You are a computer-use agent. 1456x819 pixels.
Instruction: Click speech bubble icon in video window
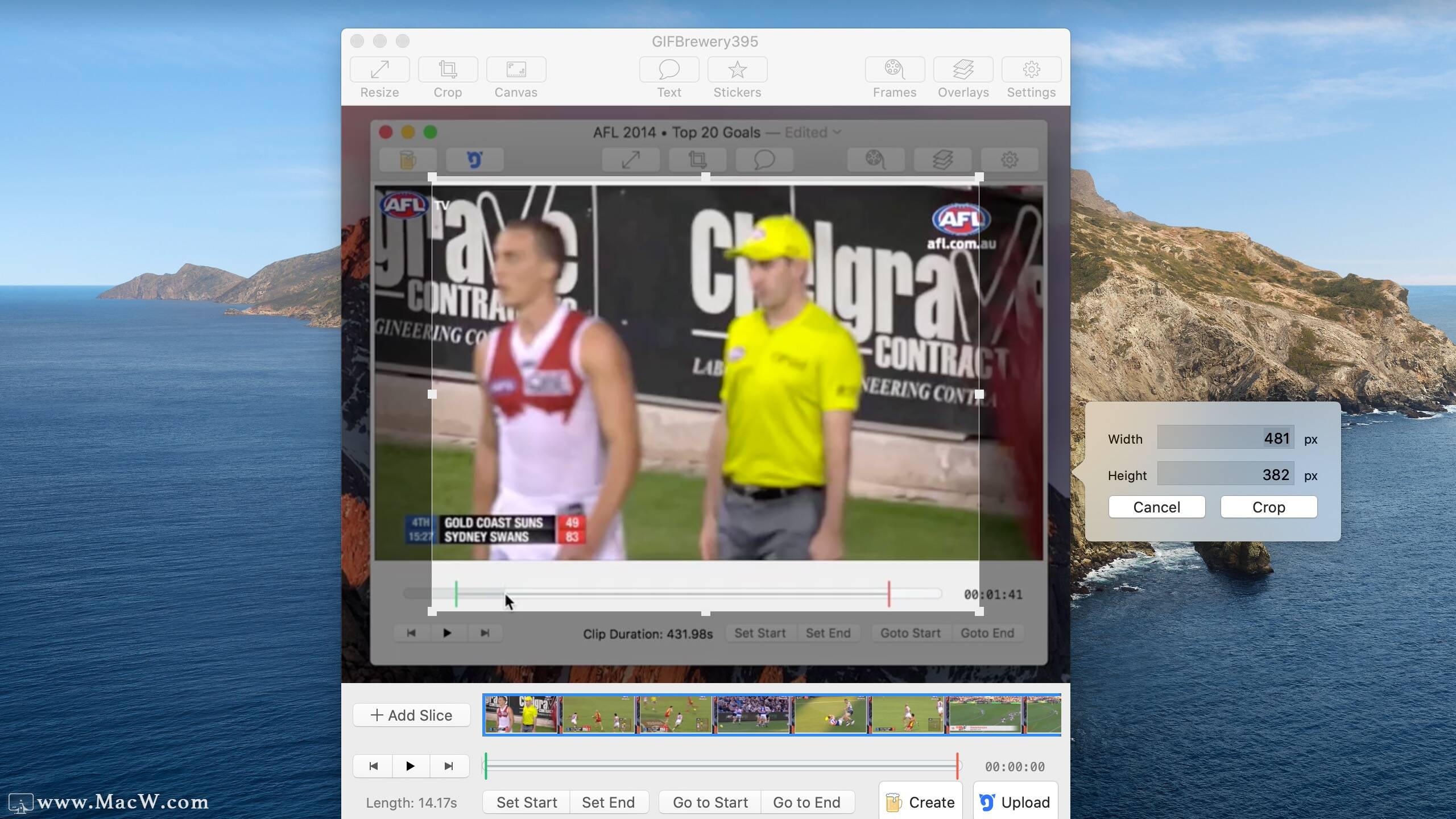pos(764,160)
